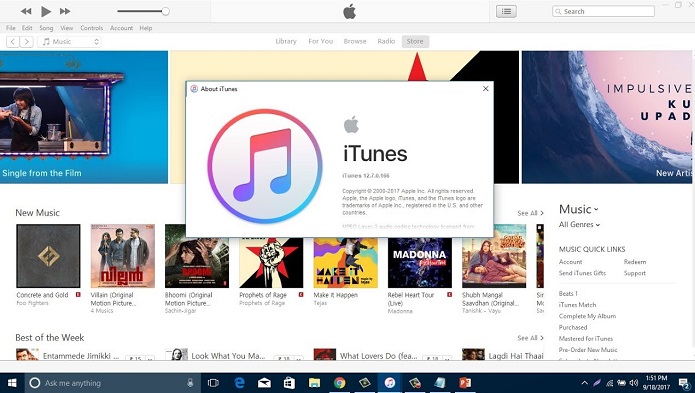Open the Mail app from taskbar

(264, 383)
